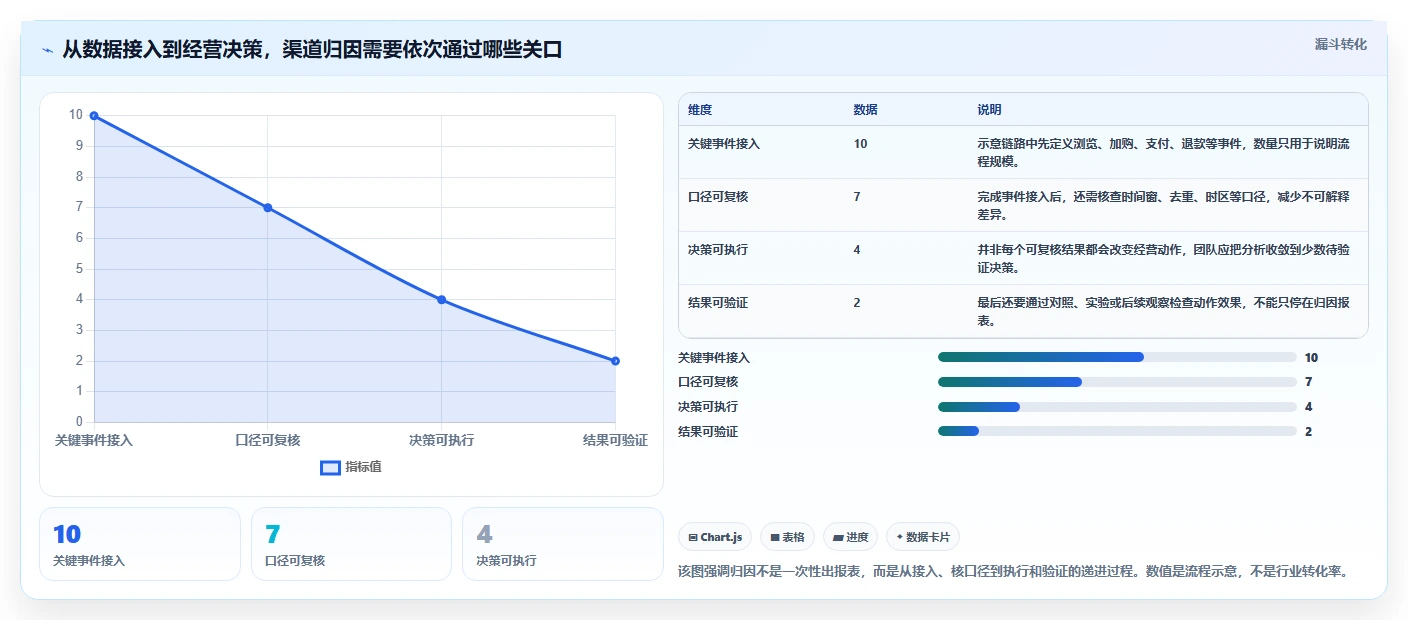Click the chart data point at 结果可验证
The height and width of the screenshot is (620, 1408).
tap(615, 361)
